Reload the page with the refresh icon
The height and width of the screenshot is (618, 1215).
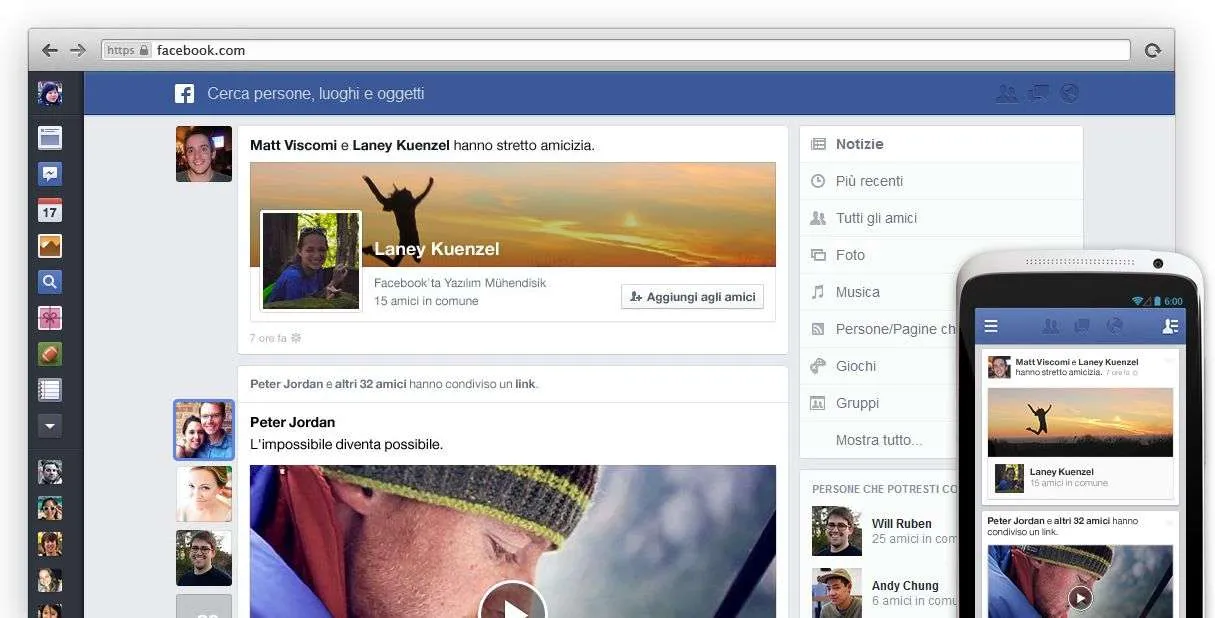(1153, 50)
